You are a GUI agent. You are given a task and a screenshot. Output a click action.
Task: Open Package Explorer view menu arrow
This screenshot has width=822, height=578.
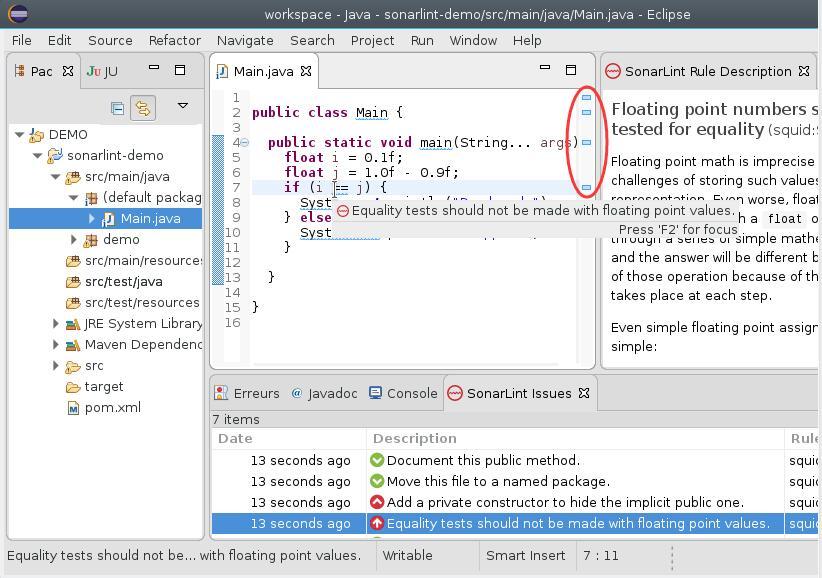click(183, 105)
